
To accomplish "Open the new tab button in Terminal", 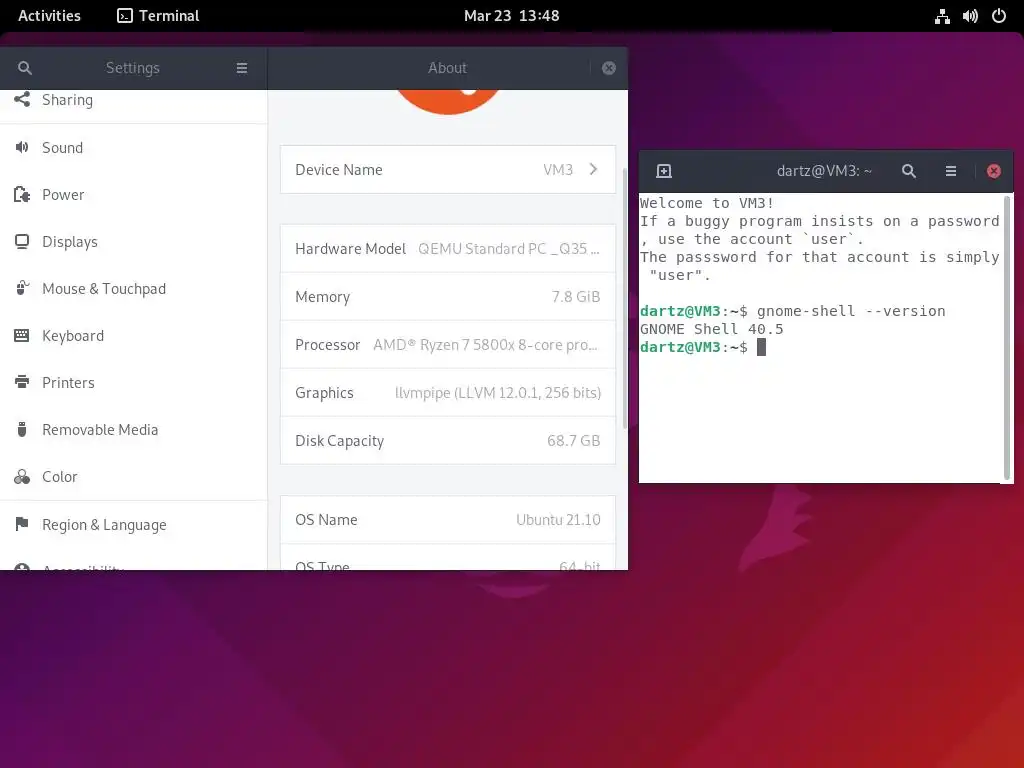I will [x=664, y=171].
